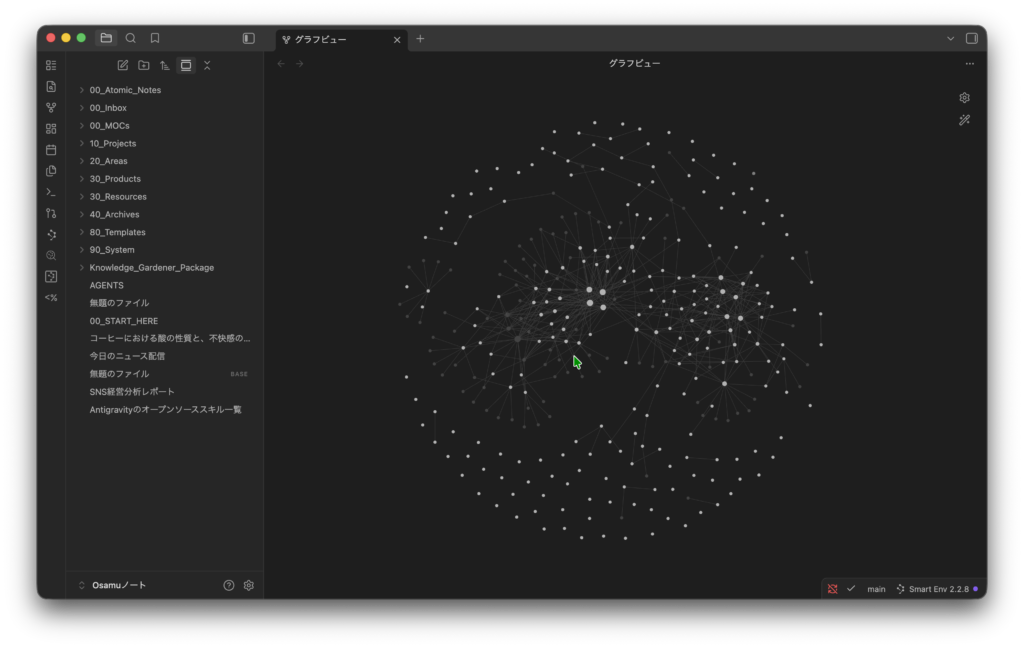
Task: Toggle auto-reveal current file button
Action: tap(186, 65)
